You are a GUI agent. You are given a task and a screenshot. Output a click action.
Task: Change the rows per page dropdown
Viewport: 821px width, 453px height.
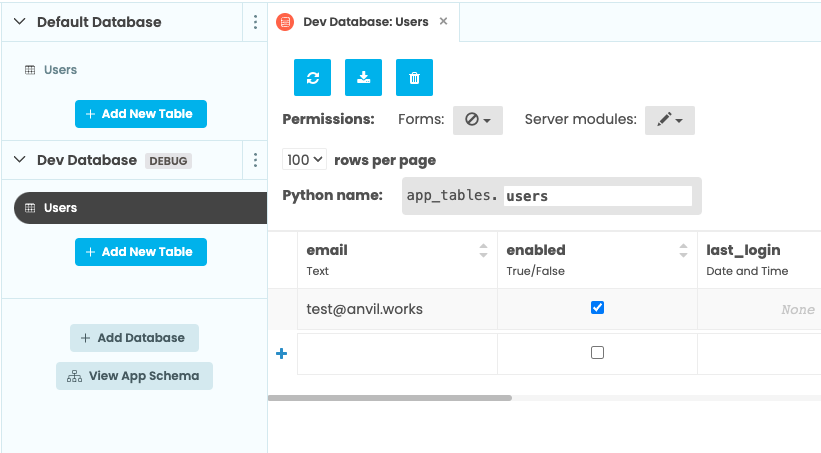click(x=305, y=160)
